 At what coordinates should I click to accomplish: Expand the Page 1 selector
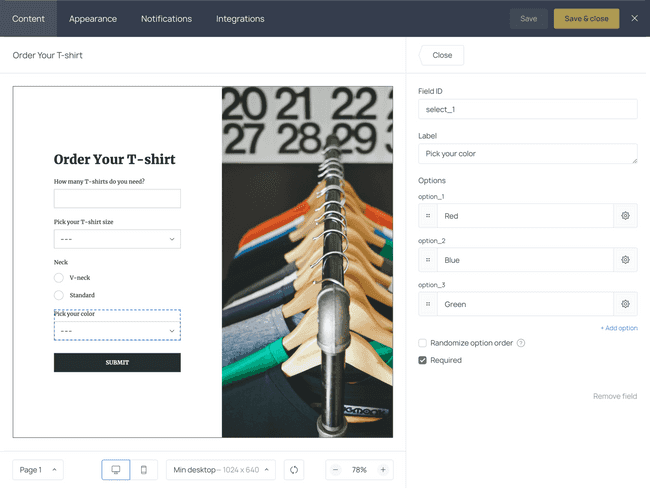point(38,470)
